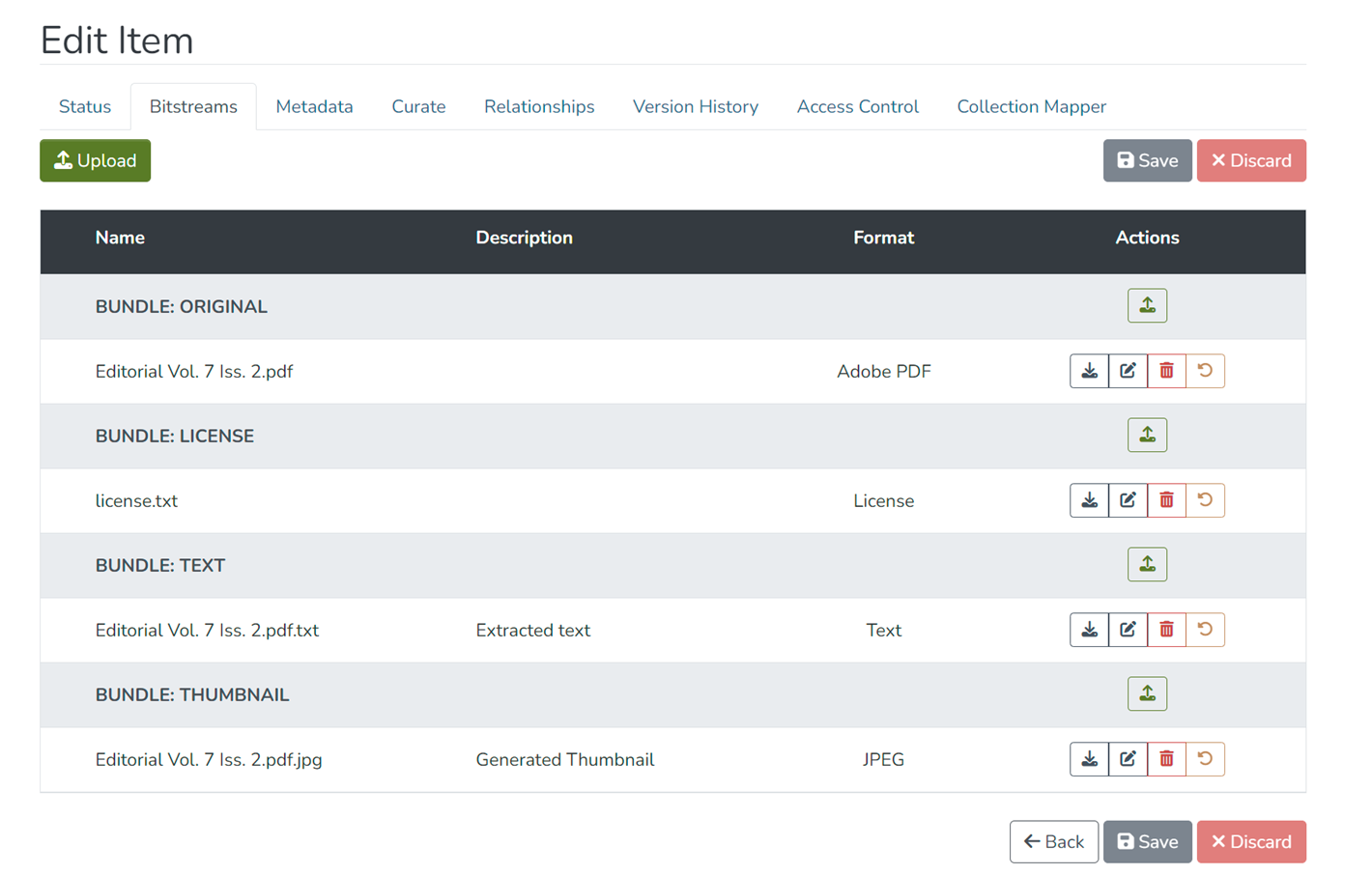View the Version History tab
The width and height of the screenshot is (1372, 875).
click(695, 106)
